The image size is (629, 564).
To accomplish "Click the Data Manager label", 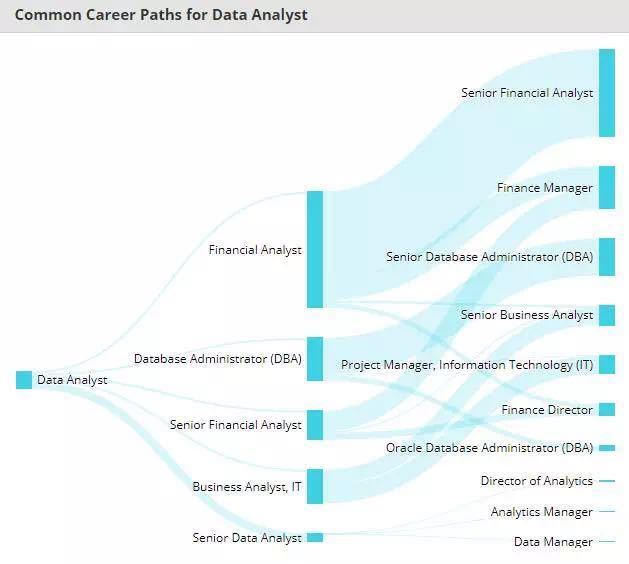I will click(553, 542).
